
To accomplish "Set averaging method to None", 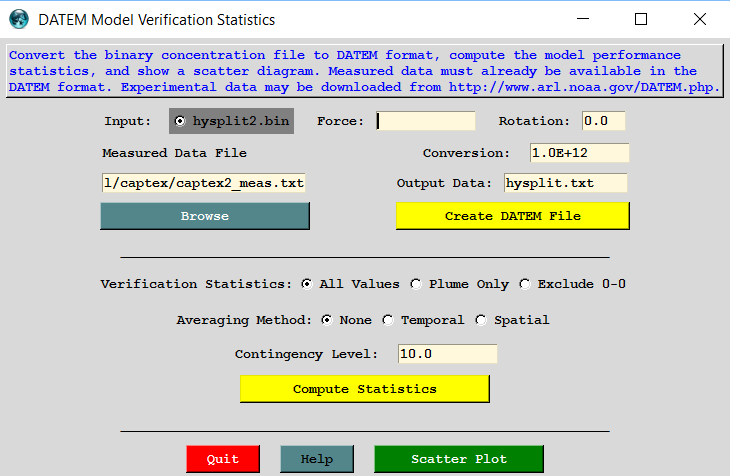I will [327, 320].
